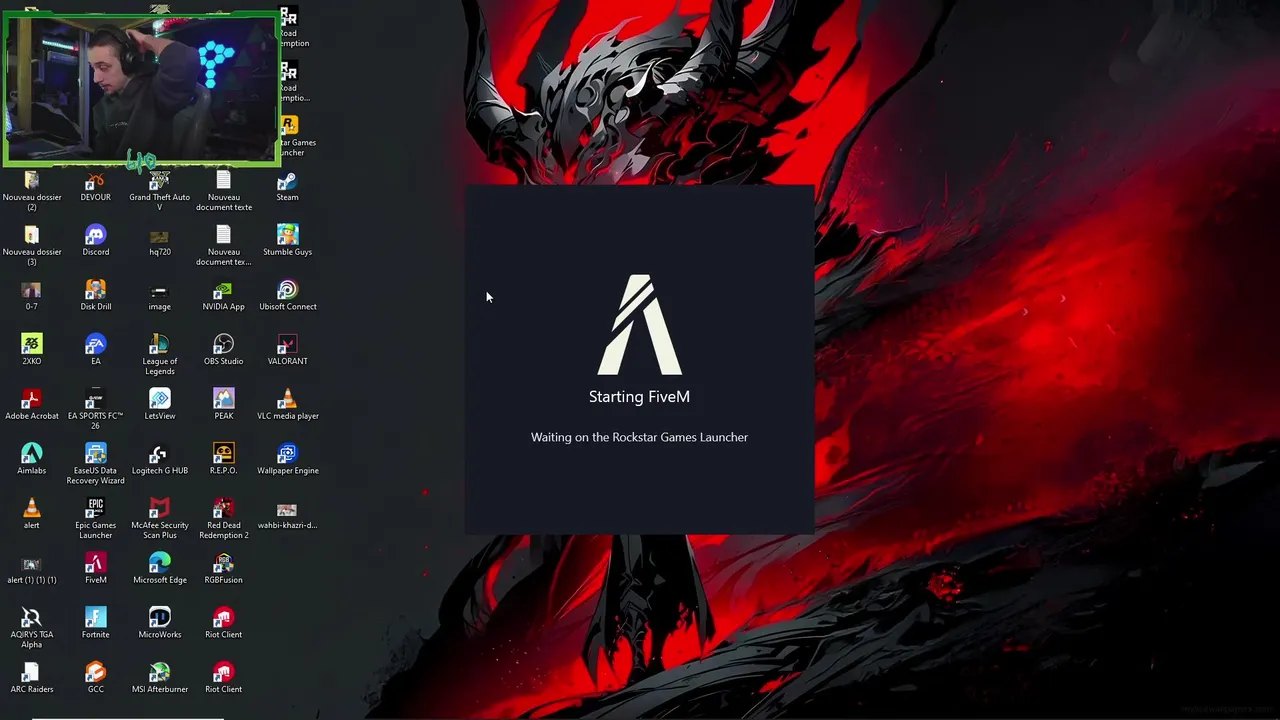Viewport: 1280px width, 720px height.
Task: Select the wahbi-khazri-d... image file
Action: [x=287, y=515]
